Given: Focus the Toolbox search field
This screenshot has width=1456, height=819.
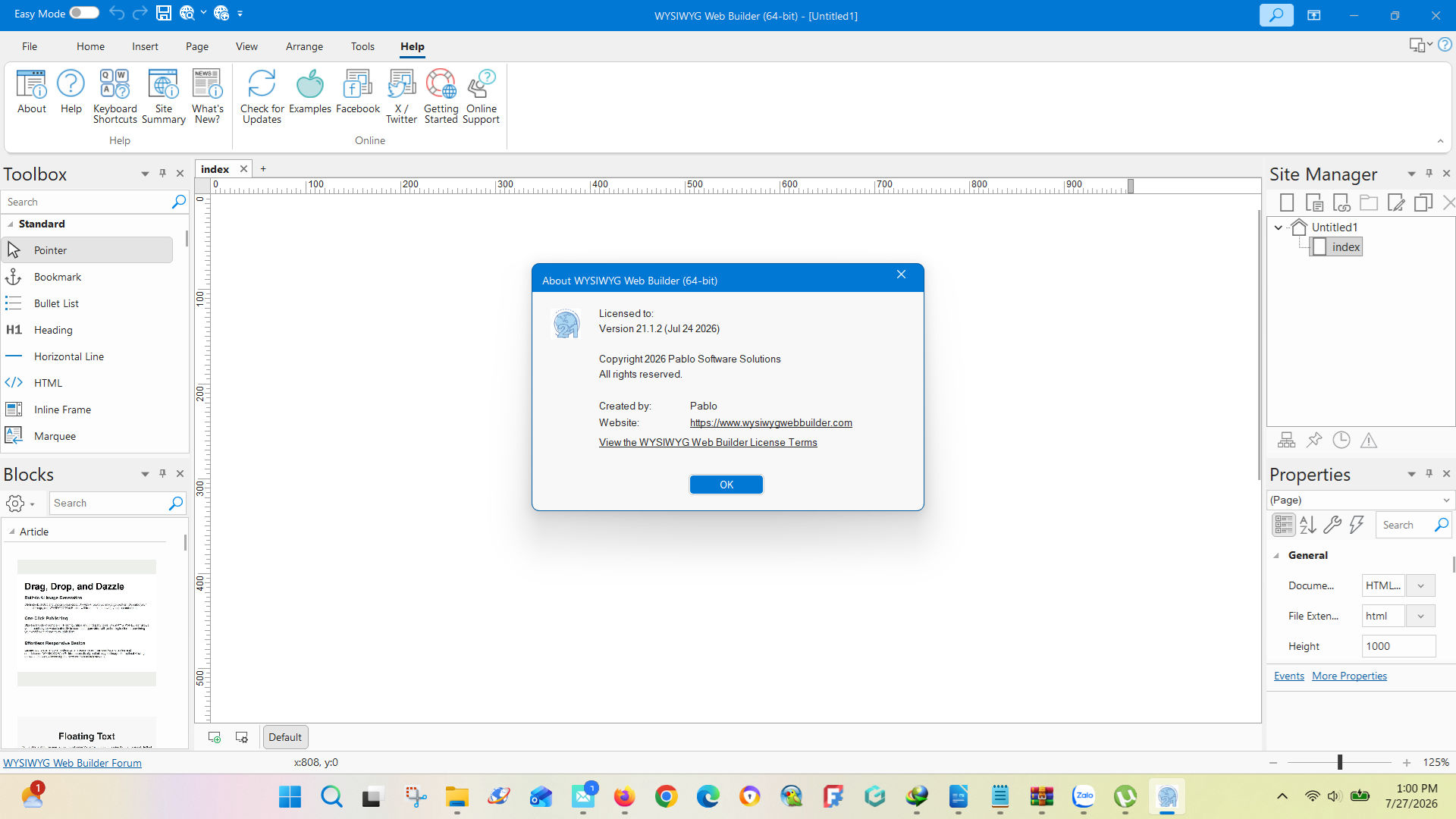Looking at the screenshot, I should [x=87, y=202].
